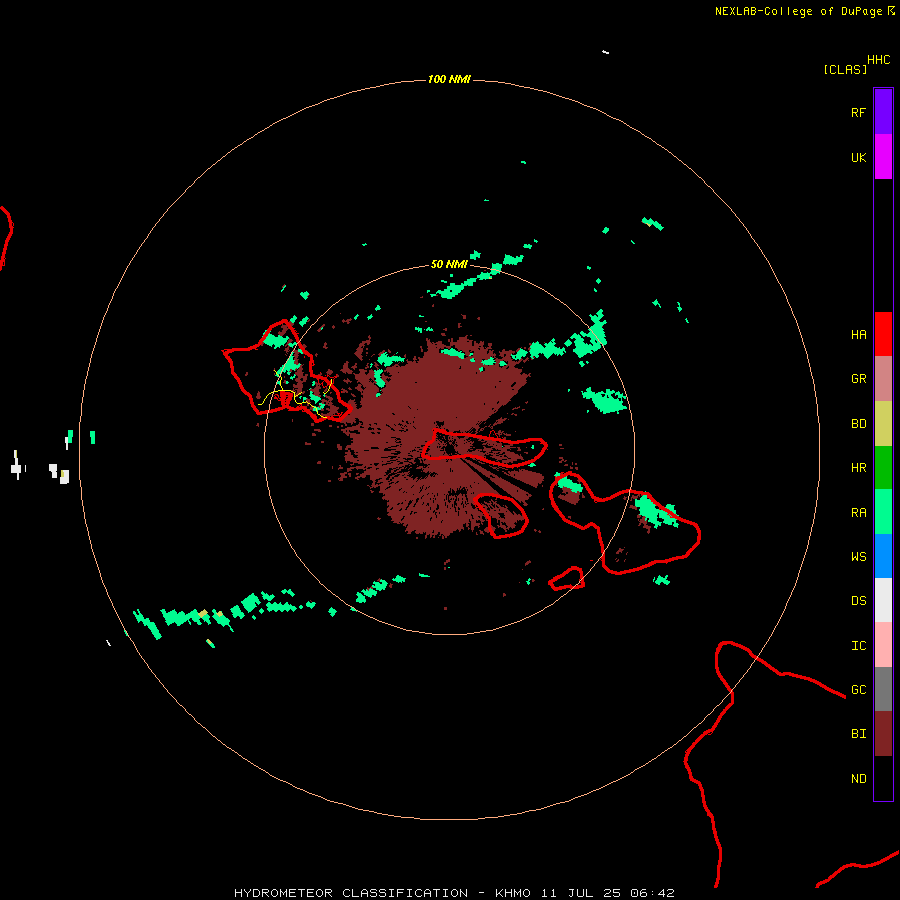
Task: Click the 'IC' legend label
Action: (859, 646)
